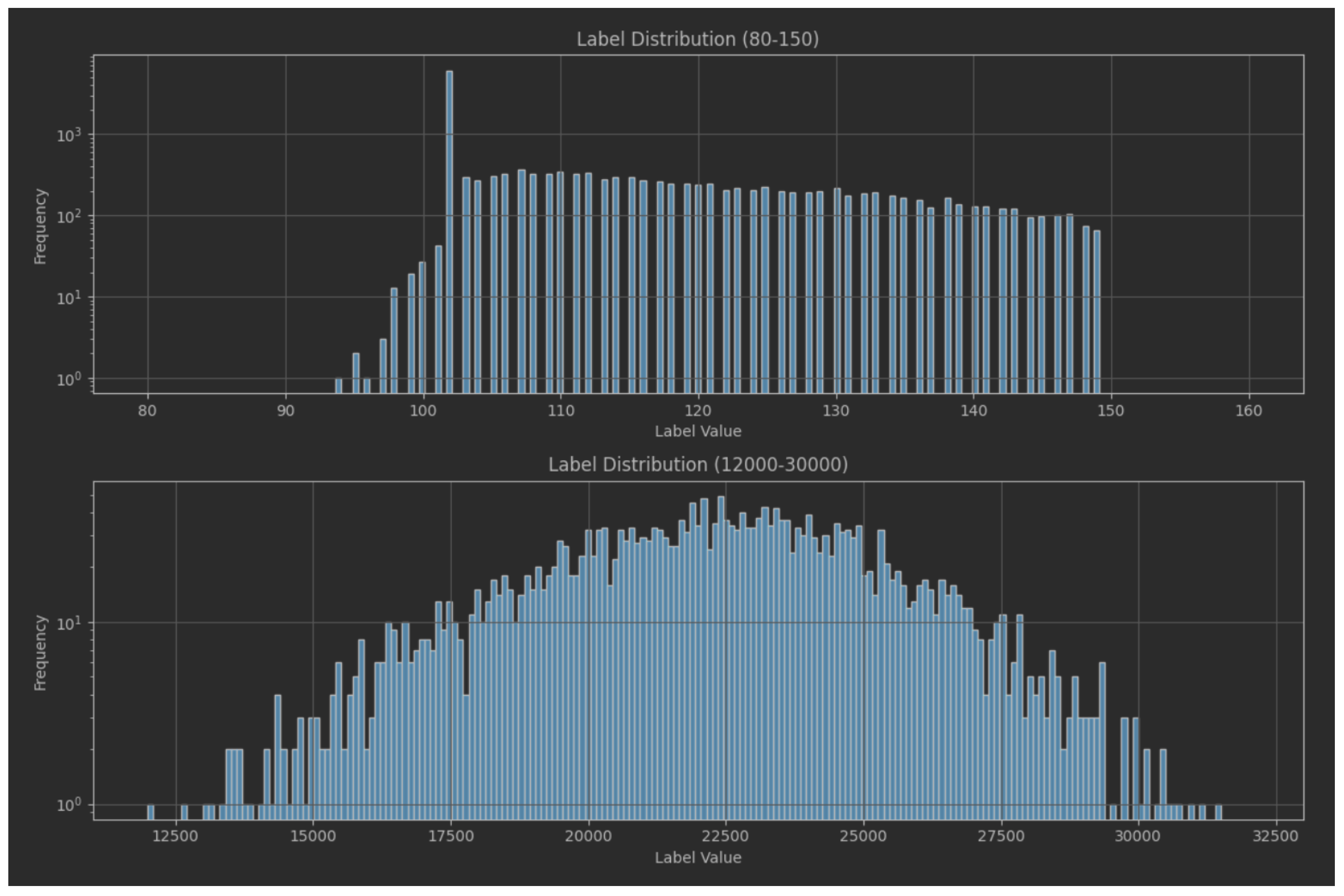Click the tallest bar in the top histogram

pos(449,229)
